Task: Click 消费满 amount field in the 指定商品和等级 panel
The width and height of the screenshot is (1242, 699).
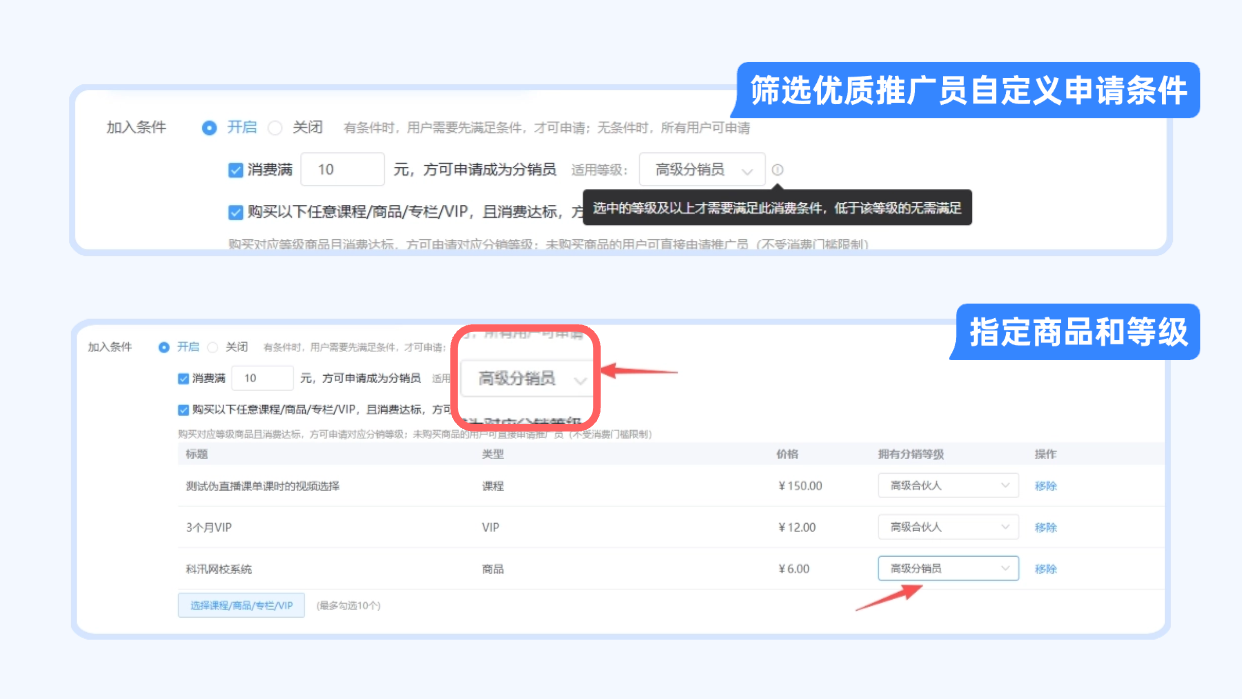Action: pos(263,379)
